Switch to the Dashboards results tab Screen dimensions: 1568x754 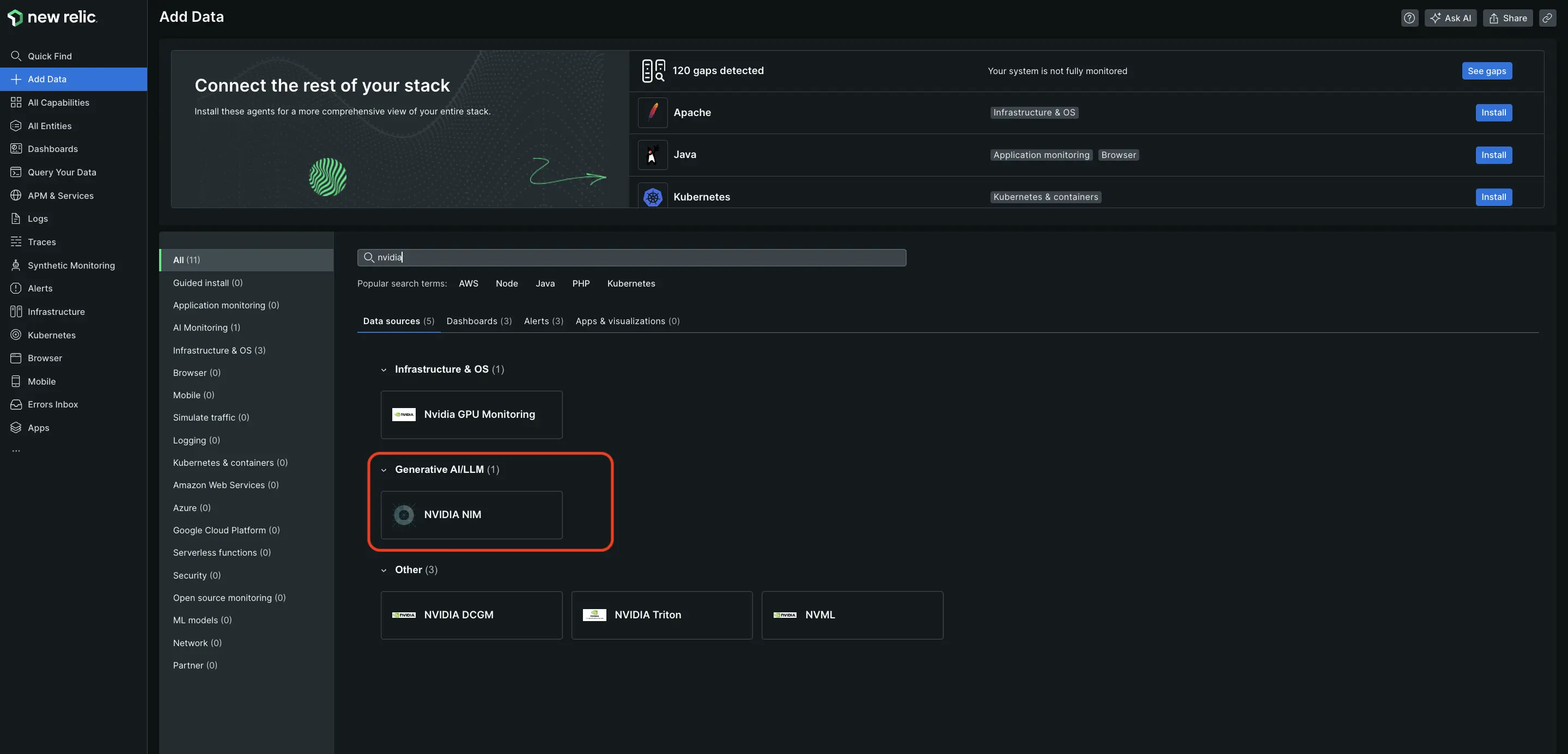478,321
